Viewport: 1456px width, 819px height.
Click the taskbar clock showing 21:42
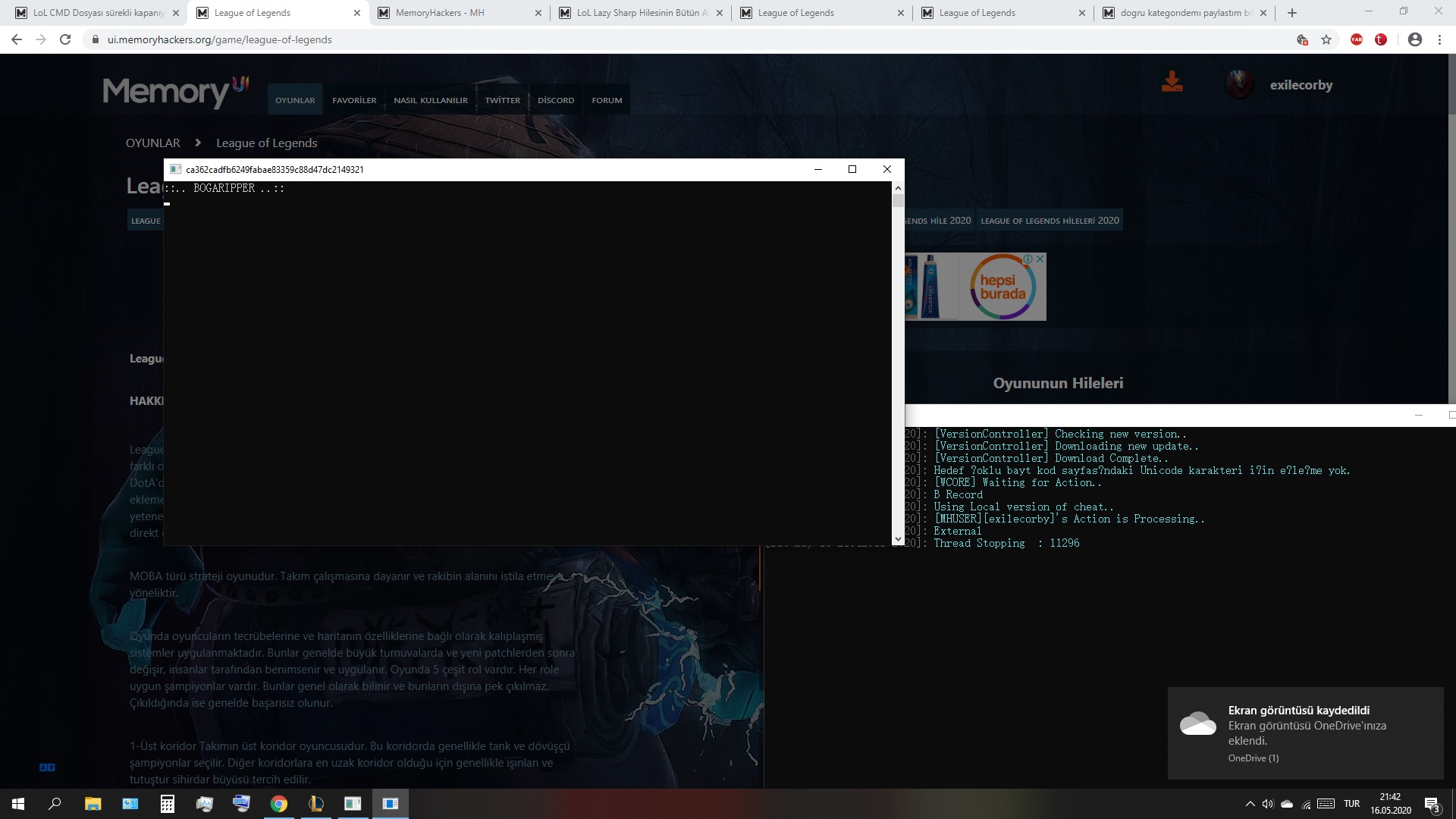pyautogui.click(x=1390, y=804)
